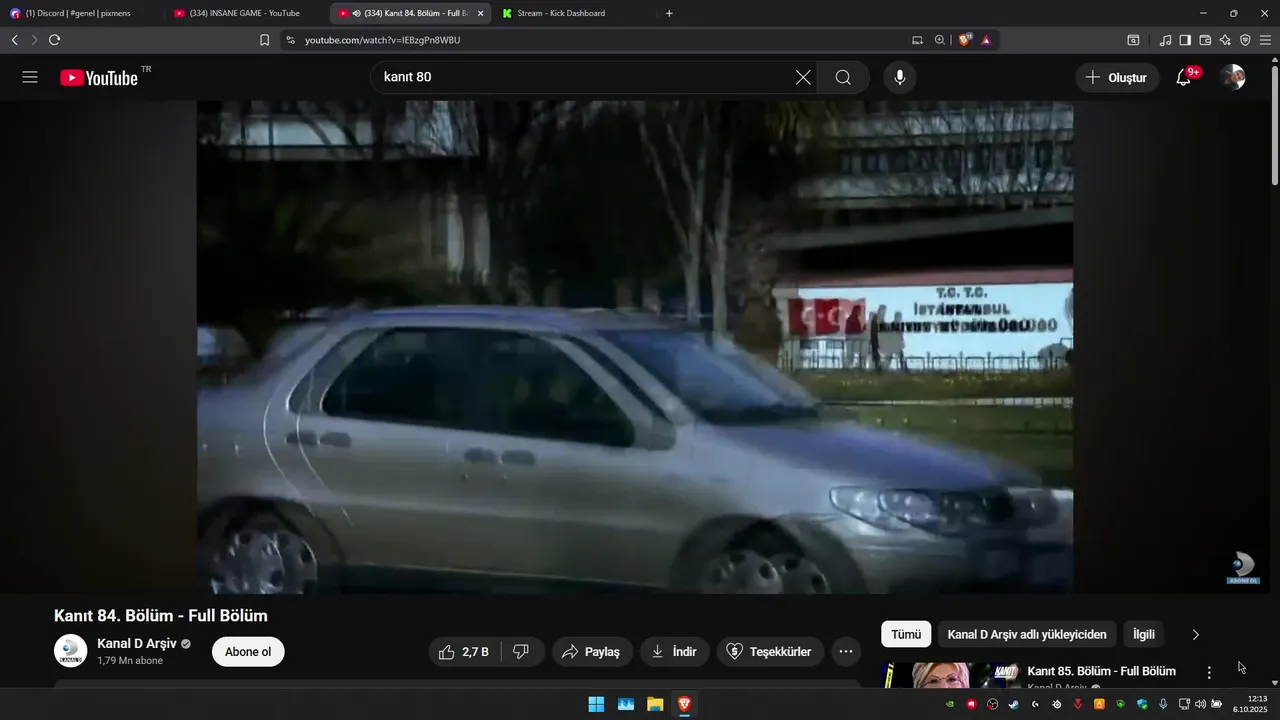Open the Kanal D Arşiv channel avatar
Image resolution: width=1280 pixels, height=720 pixels.
70,651
